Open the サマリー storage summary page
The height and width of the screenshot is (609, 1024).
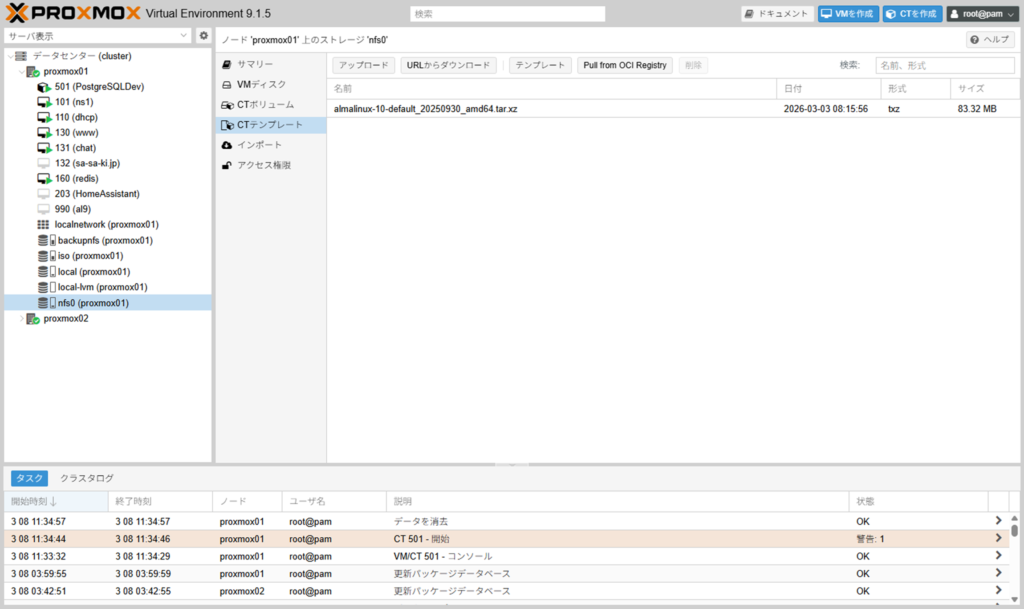(254, 64)
